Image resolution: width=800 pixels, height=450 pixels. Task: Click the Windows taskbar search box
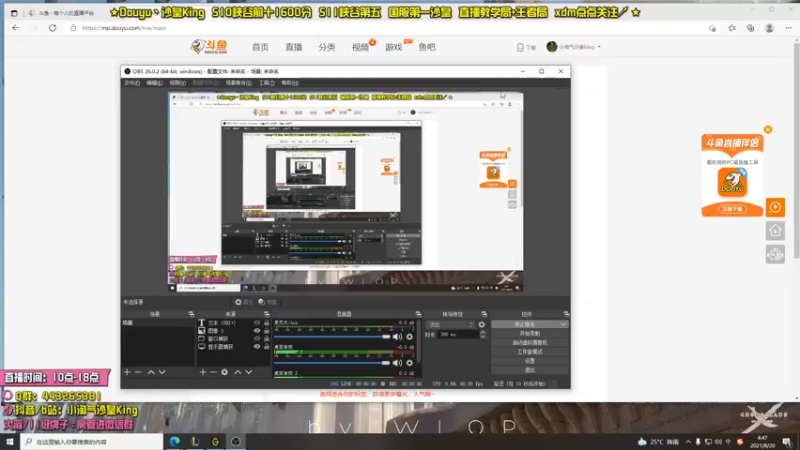[x=92, y=442]
